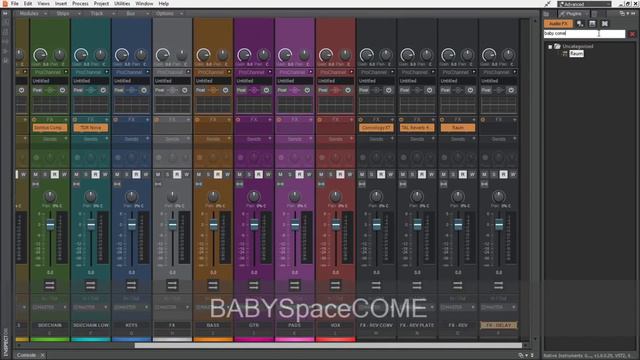This screenshot has height=360, width=640.
Task: Select the Console tab at bottom
Action: pyautogui.click(x=26, y=355)
